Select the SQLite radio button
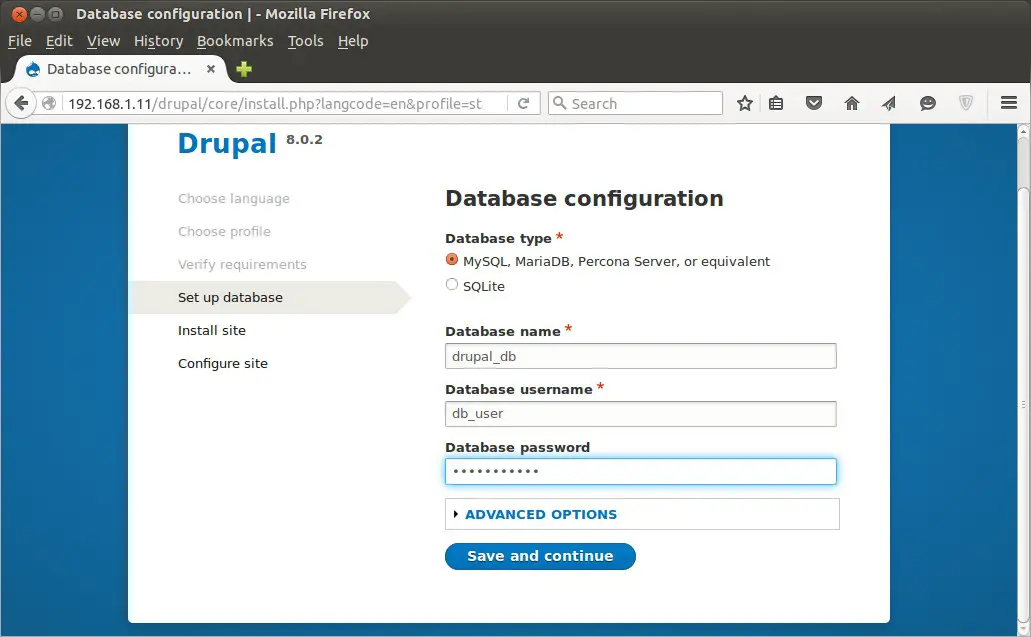 452,285
